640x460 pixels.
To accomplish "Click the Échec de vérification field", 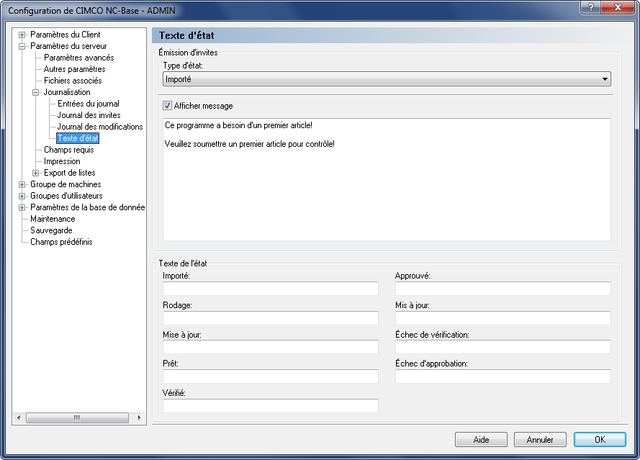I will pos(503,347).
